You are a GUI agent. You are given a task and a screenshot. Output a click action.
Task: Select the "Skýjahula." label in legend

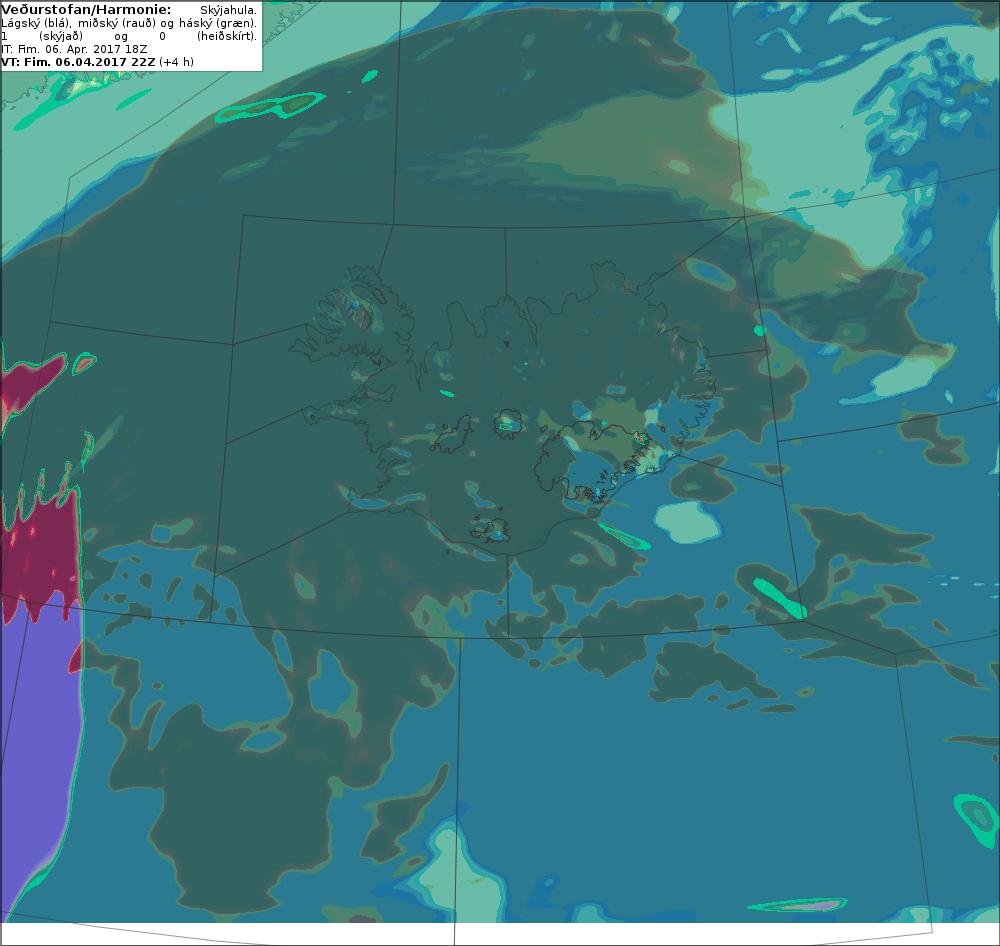coord(228,11)
